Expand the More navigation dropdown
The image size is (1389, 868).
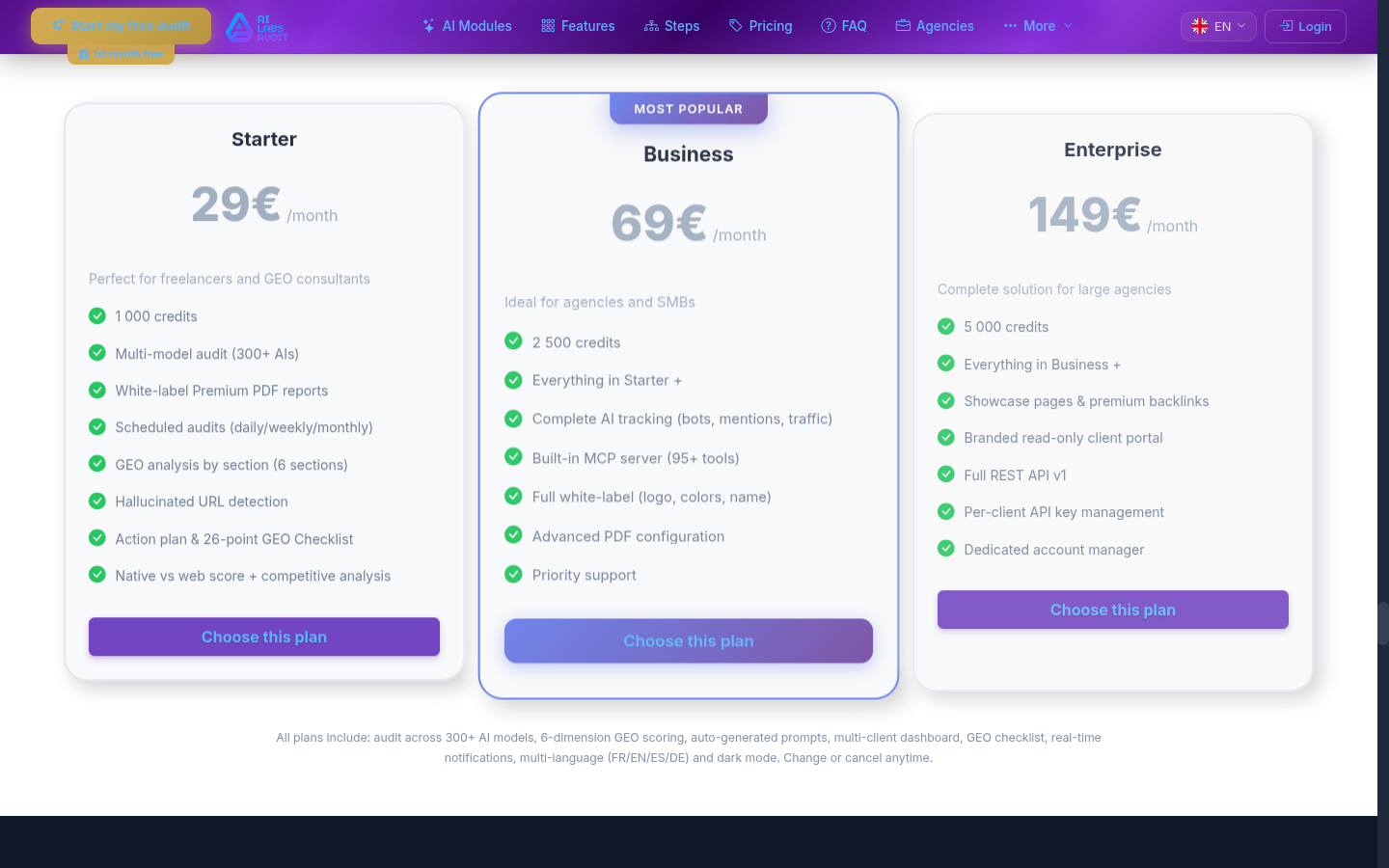(1037, 26)
